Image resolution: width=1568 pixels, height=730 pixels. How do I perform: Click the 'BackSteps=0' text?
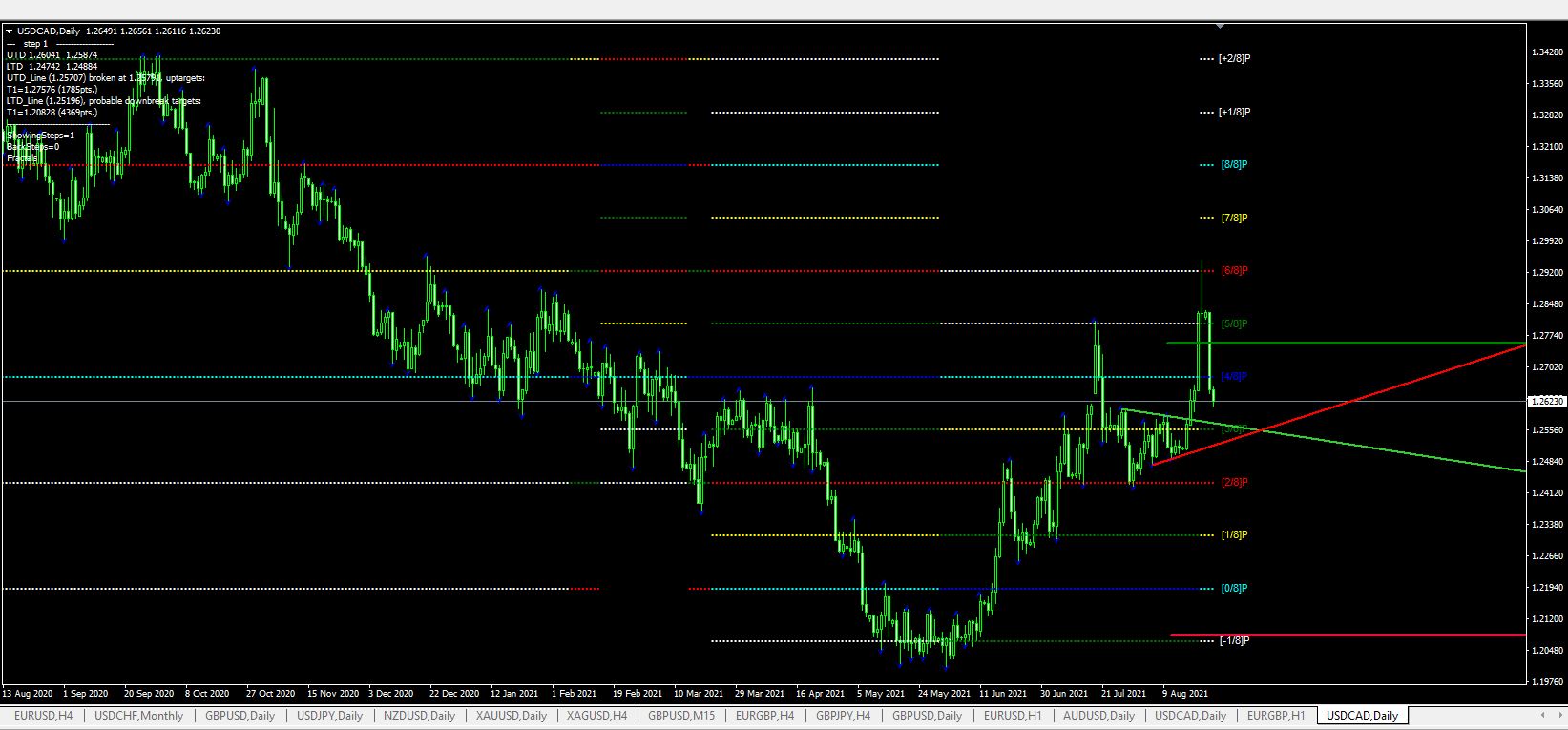point(32,147)
